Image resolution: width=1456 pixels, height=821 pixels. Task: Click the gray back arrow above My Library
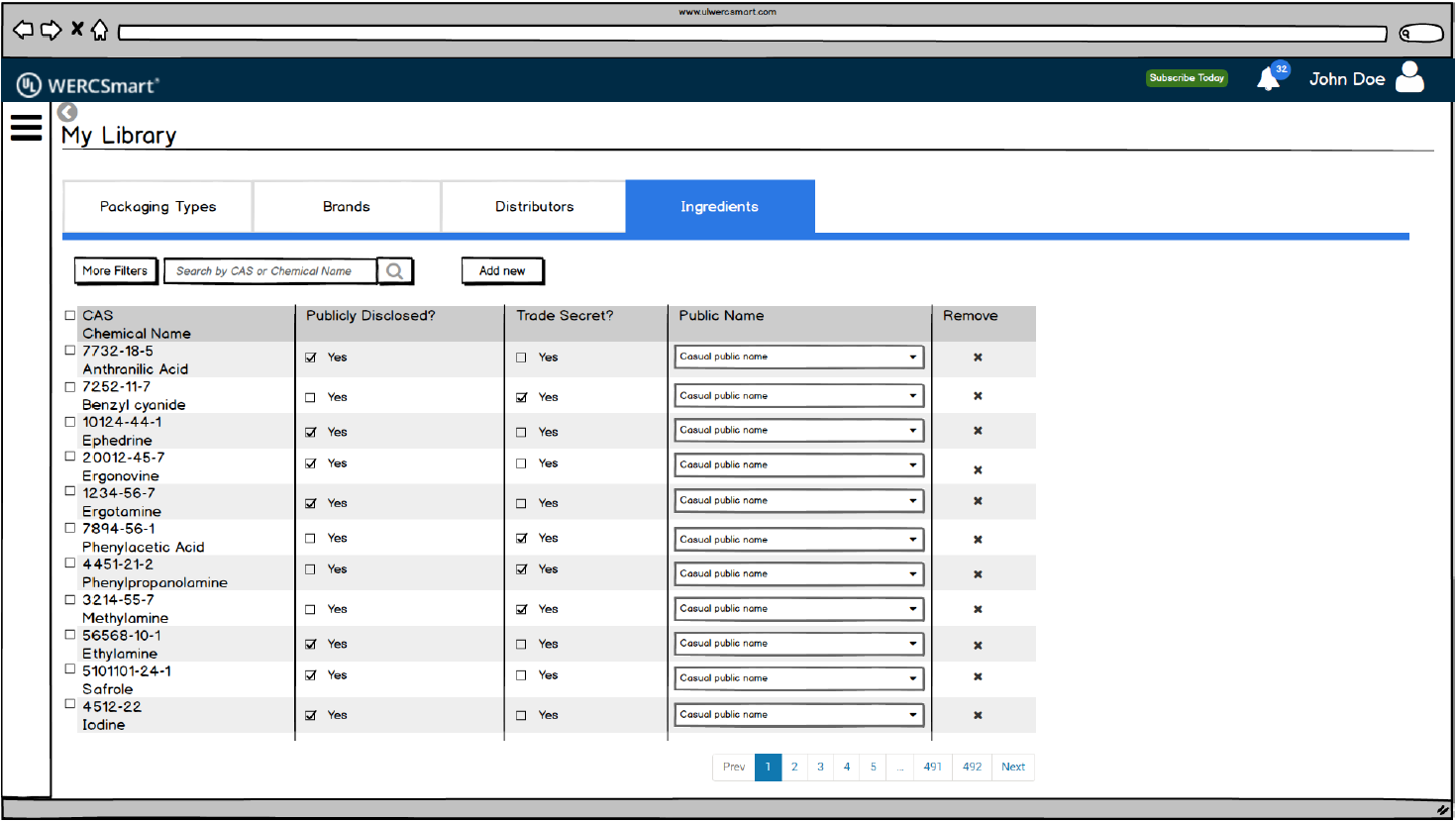(67, 112)
